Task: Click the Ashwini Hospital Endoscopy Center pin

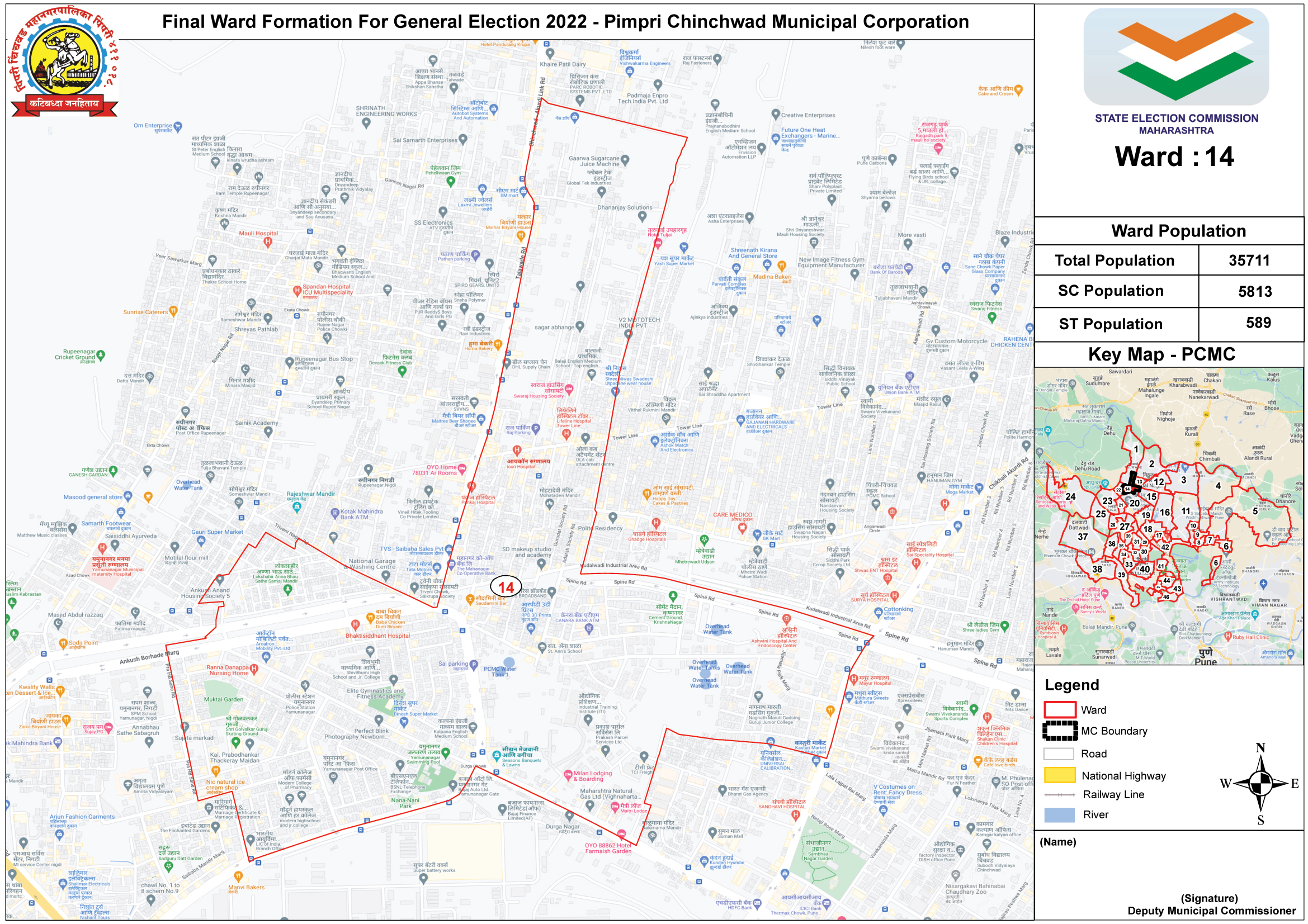Action: click(x=787, y=619)
